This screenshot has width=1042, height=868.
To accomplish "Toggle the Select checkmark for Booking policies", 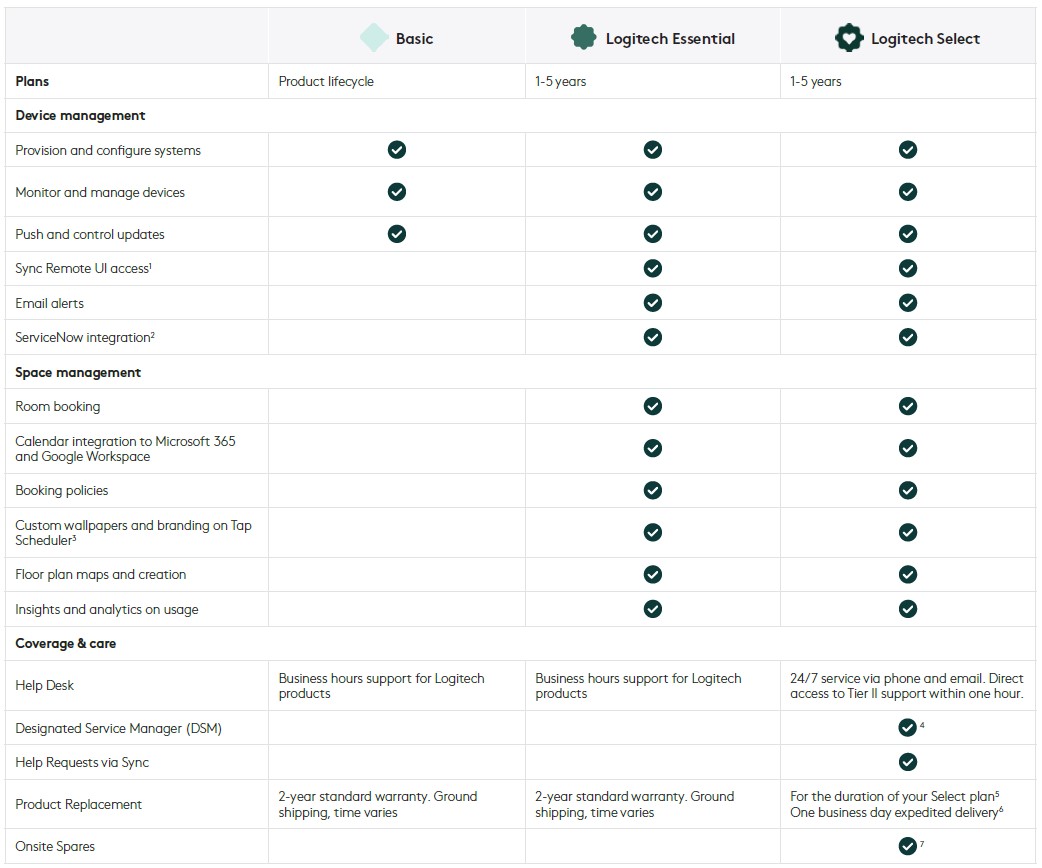I will click(x=908, y=490).
